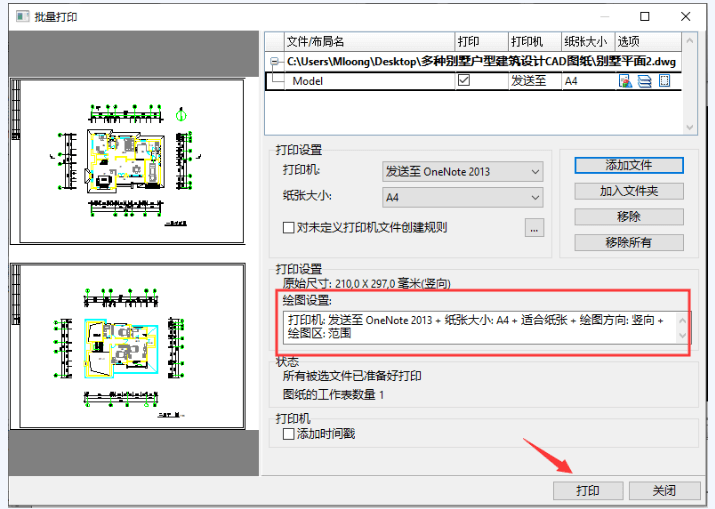715x509 pixels.
Task: Click the dashed rectangle icon in Model row
Action: pyautogui.click(x=664, y=81)
